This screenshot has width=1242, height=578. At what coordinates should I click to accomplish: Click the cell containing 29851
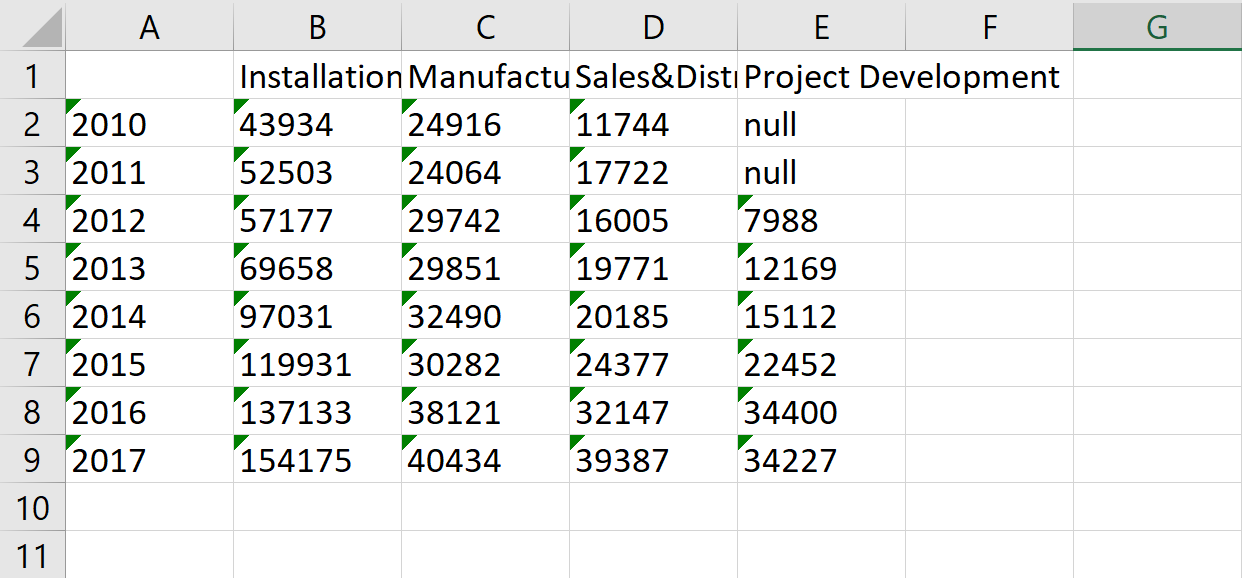tap(485, 268)
